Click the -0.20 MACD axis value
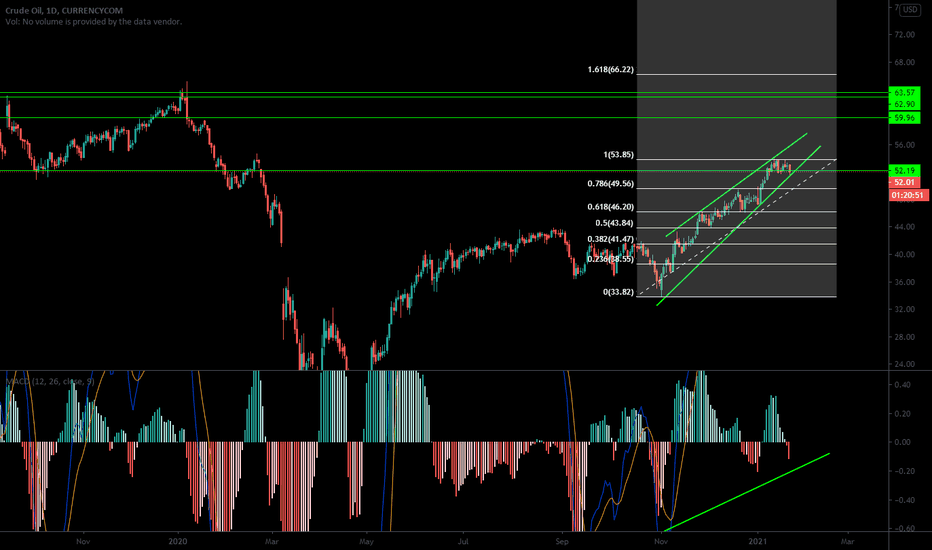The height and width of the screenshot is (550, 932). coord(901,471)
